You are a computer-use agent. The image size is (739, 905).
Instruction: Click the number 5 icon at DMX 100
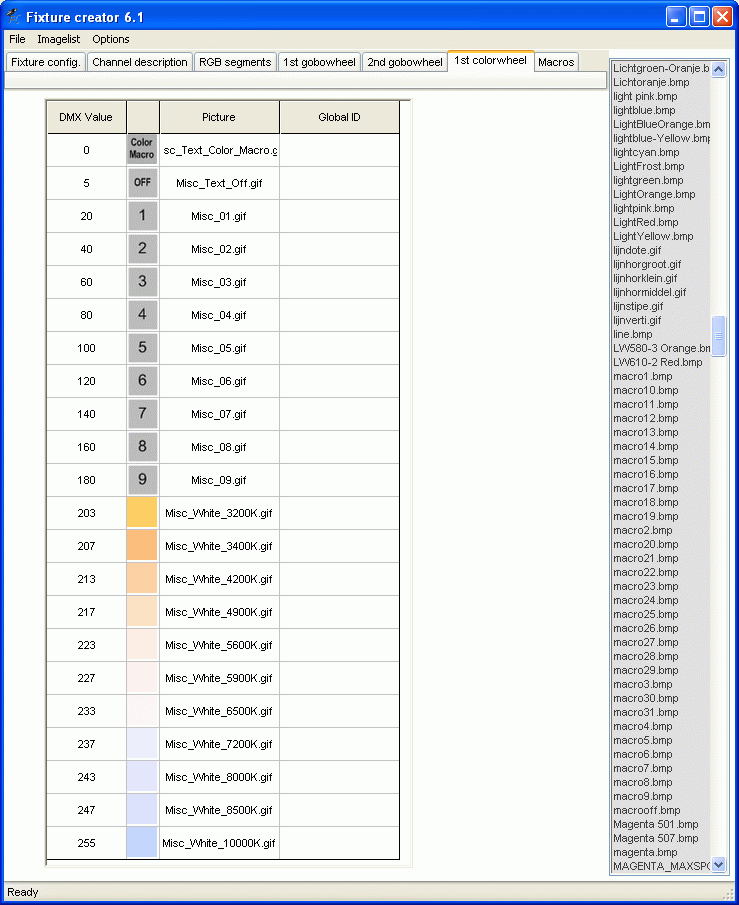(142, 348)
